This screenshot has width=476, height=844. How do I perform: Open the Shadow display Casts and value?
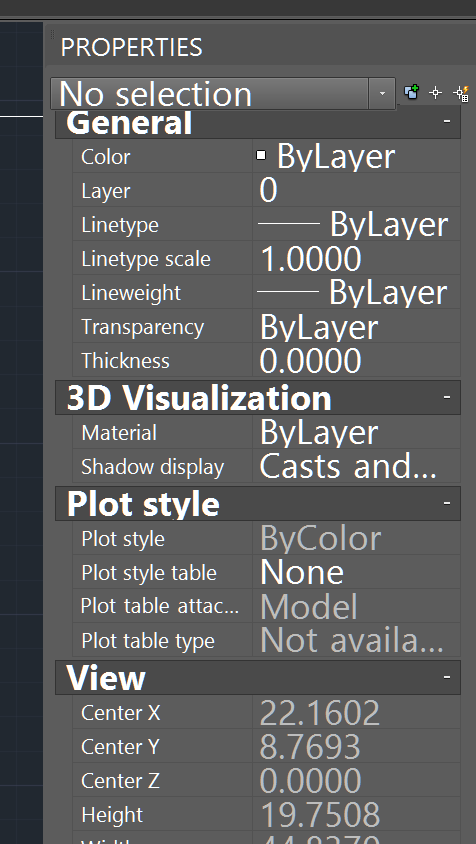[x=356, y=466]
